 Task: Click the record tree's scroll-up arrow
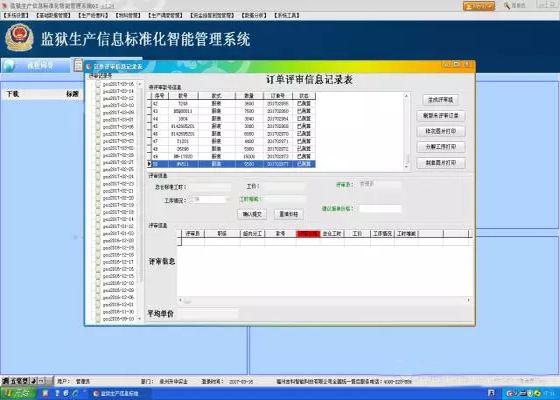140,84
